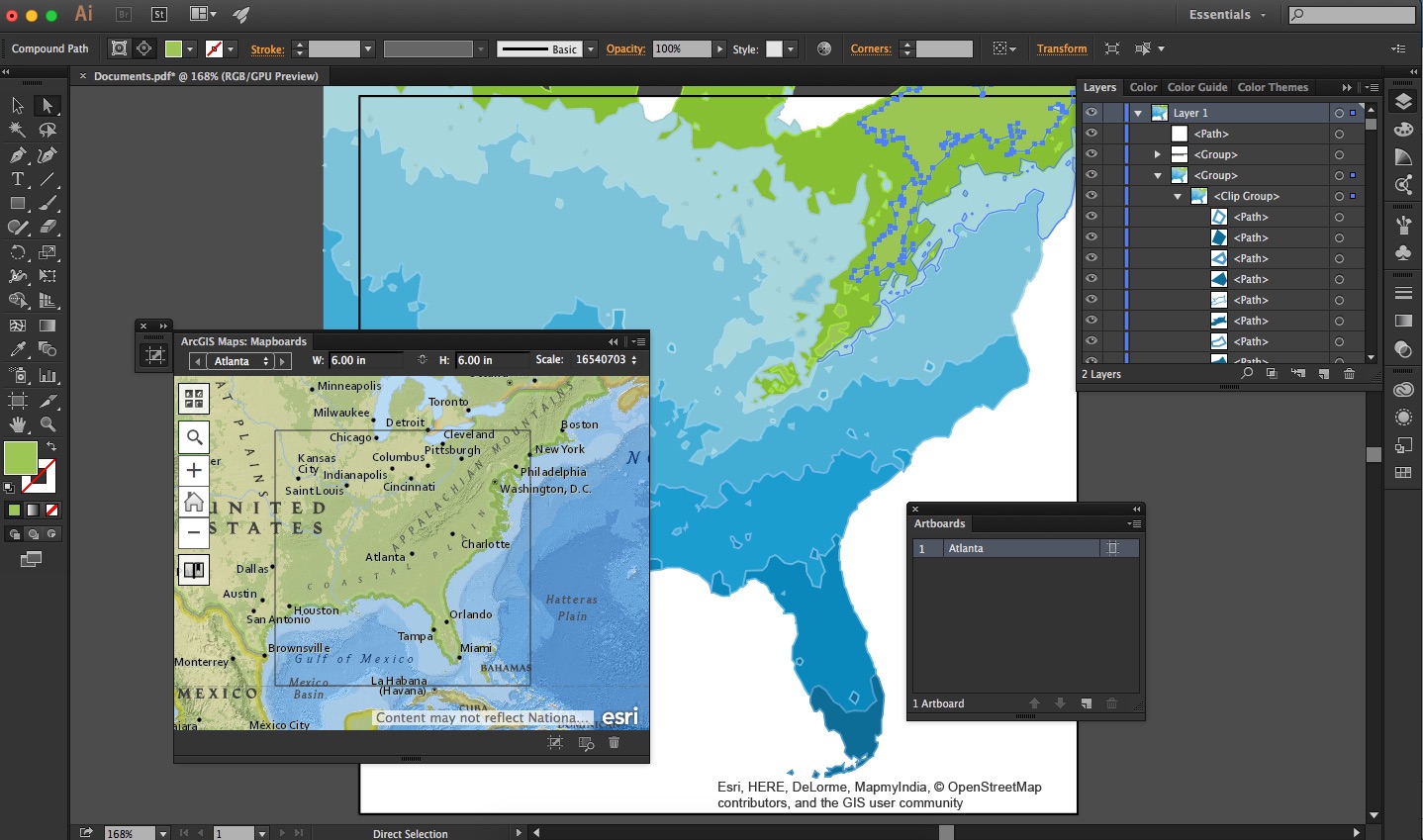Select the Rotate tool
The height and width of the screenshot is (840, 1423).
(18, 251)
